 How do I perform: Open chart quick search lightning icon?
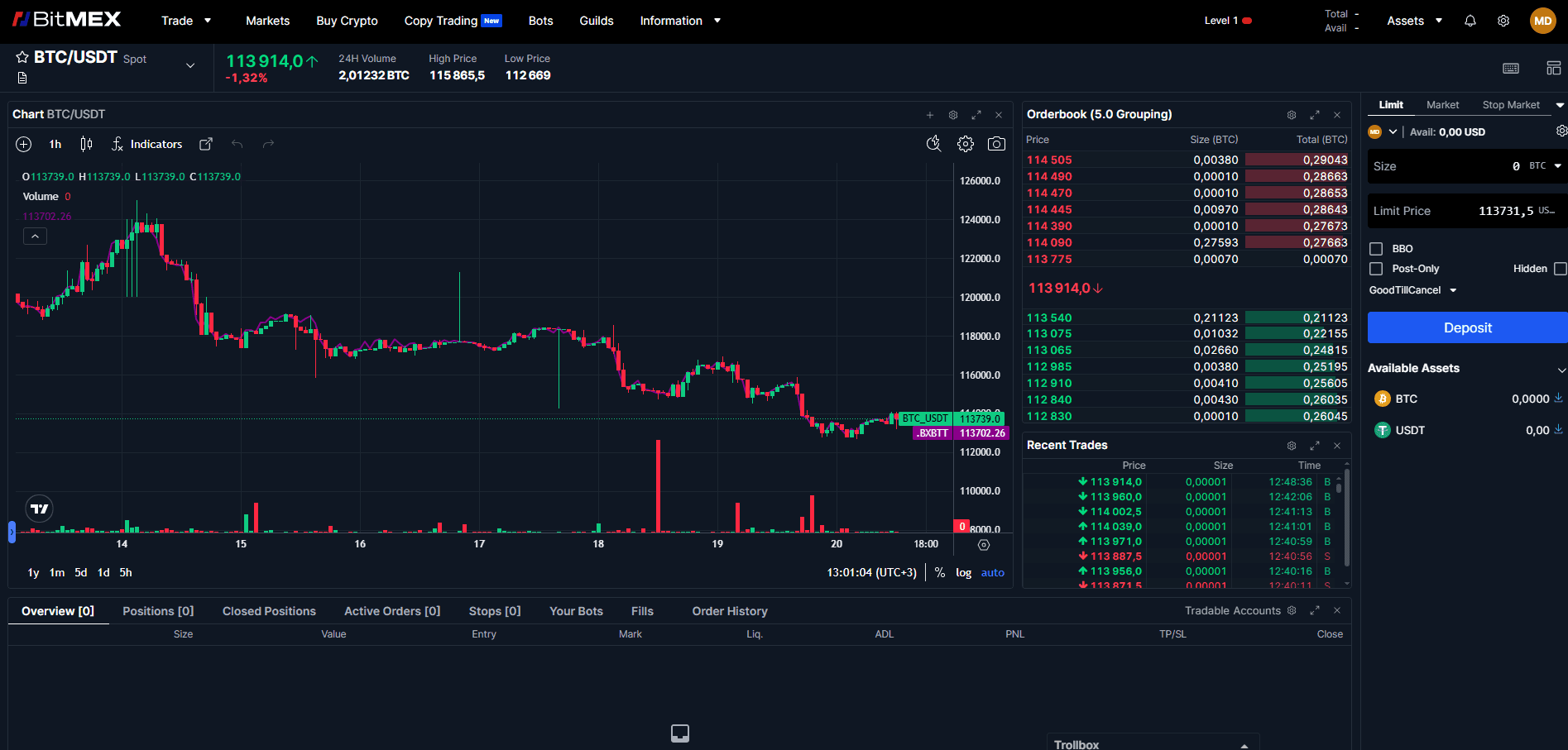934,144
